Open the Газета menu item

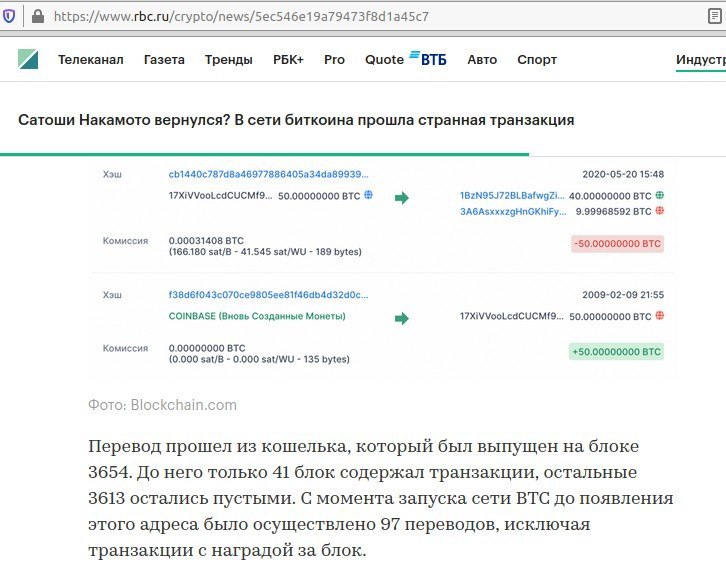(x=164, y=60)
